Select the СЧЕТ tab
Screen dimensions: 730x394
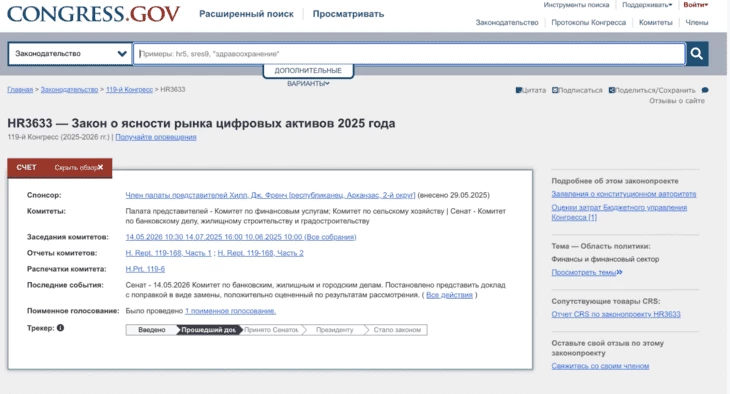[x=27, y=167]
